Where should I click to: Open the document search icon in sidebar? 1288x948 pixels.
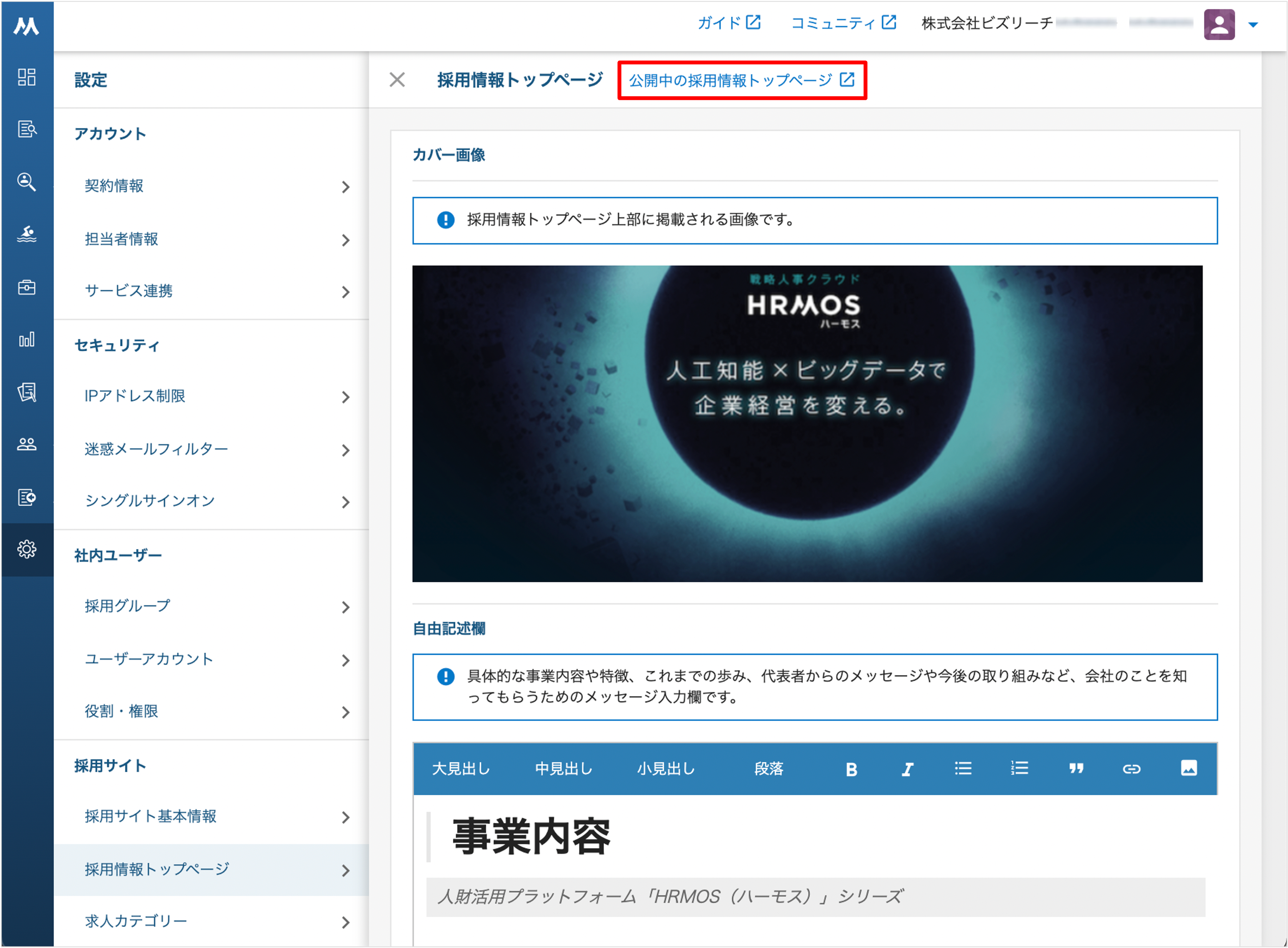[26, 129]
